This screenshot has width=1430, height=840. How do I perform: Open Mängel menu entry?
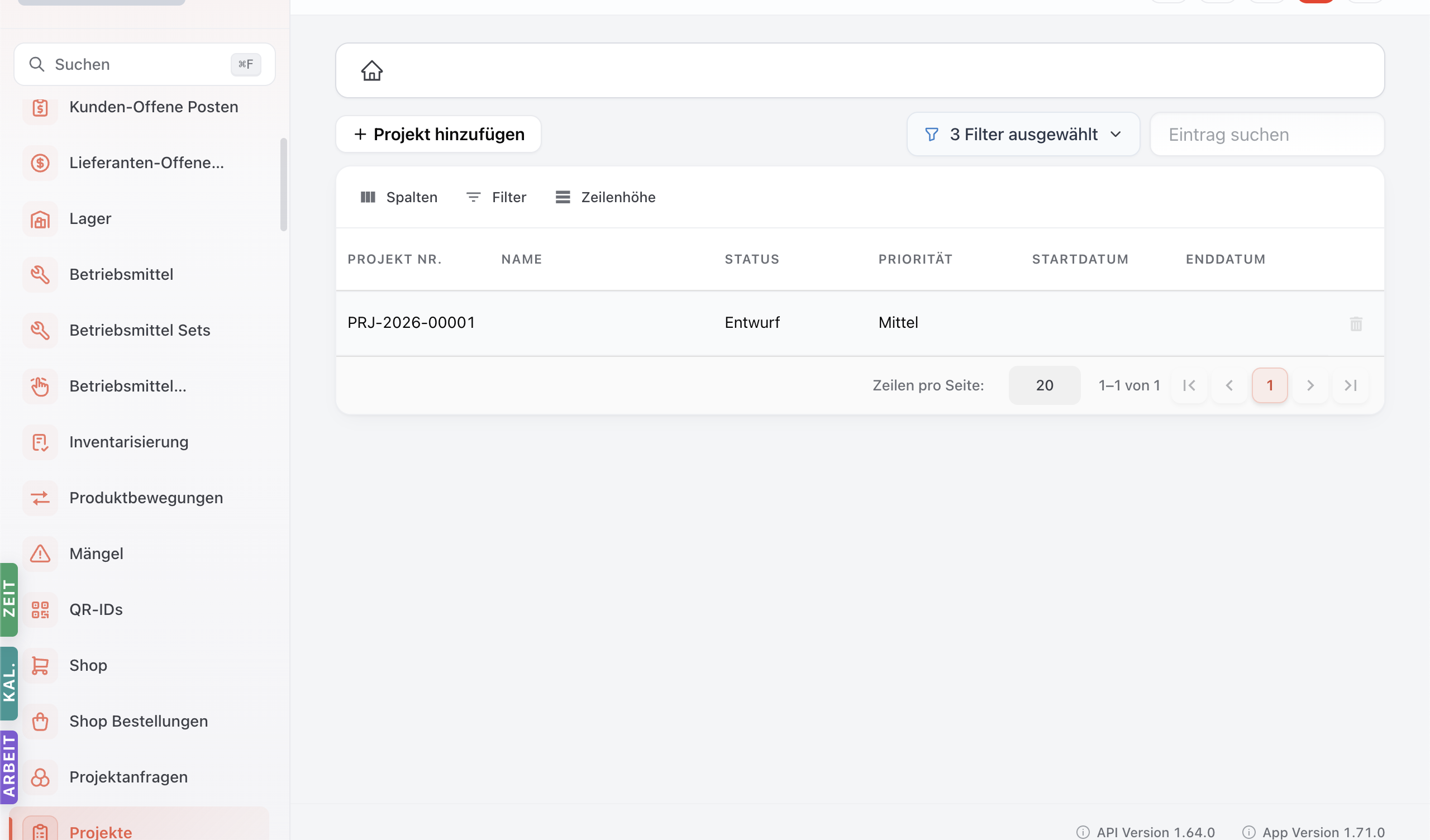coord(139,554)
